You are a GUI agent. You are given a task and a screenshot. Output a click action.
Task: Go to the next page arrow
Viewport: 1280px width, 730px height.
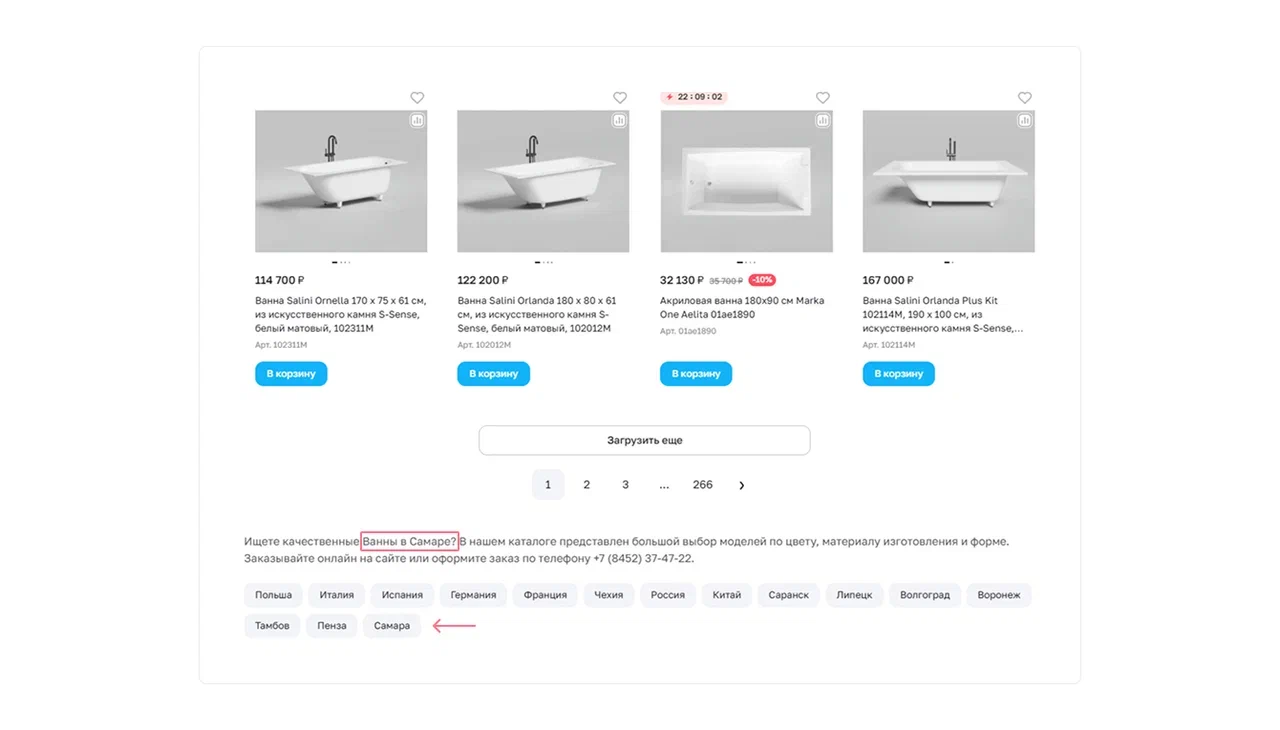741,485
